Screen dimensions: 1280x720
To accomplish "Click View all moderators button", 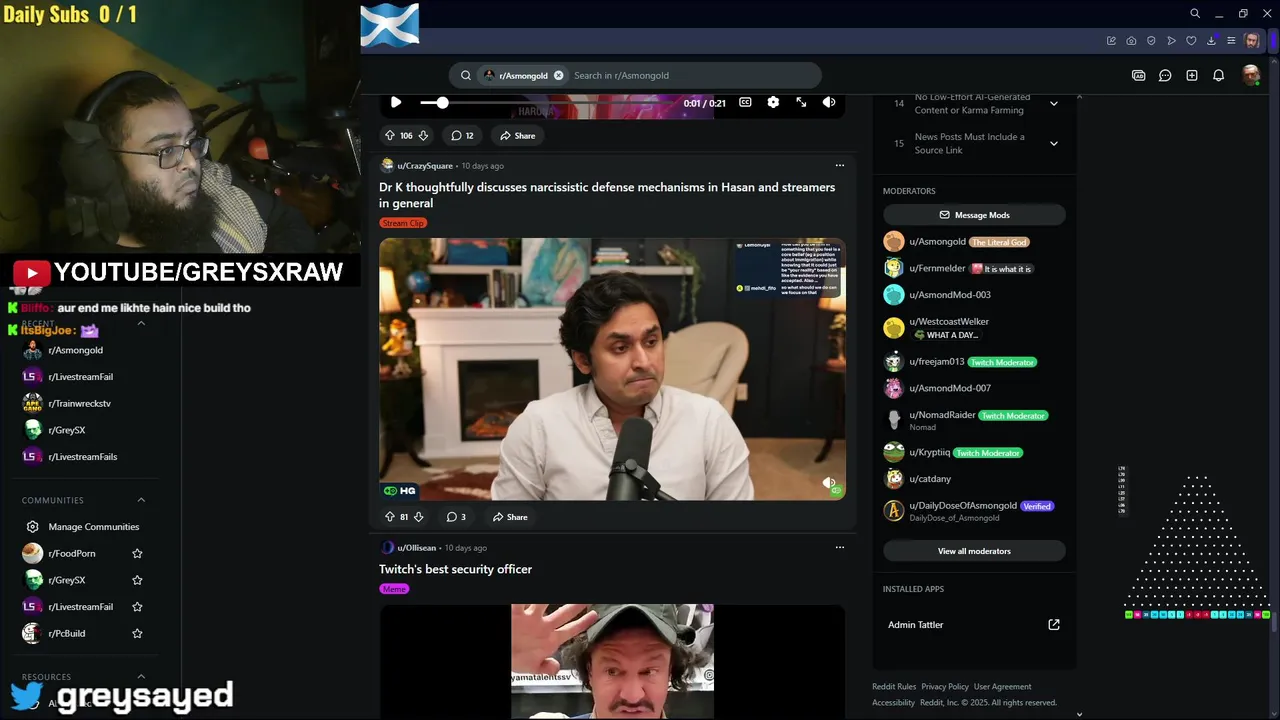I will point(974,551).
